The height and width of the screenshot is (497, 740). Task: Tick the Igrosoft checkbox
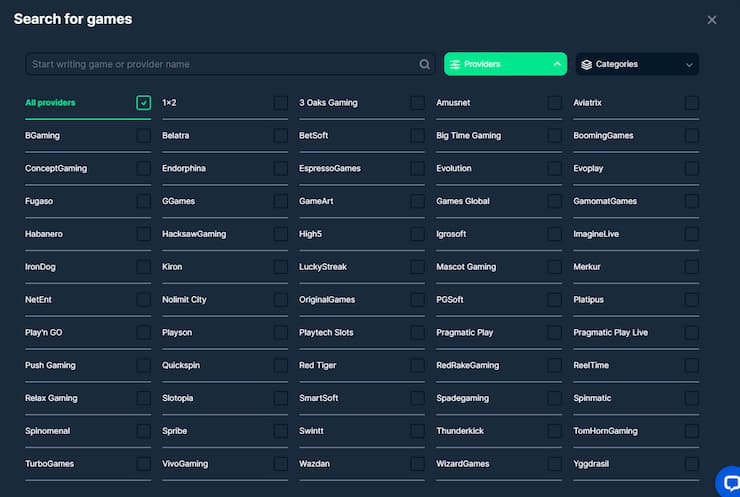coord(555,234)
